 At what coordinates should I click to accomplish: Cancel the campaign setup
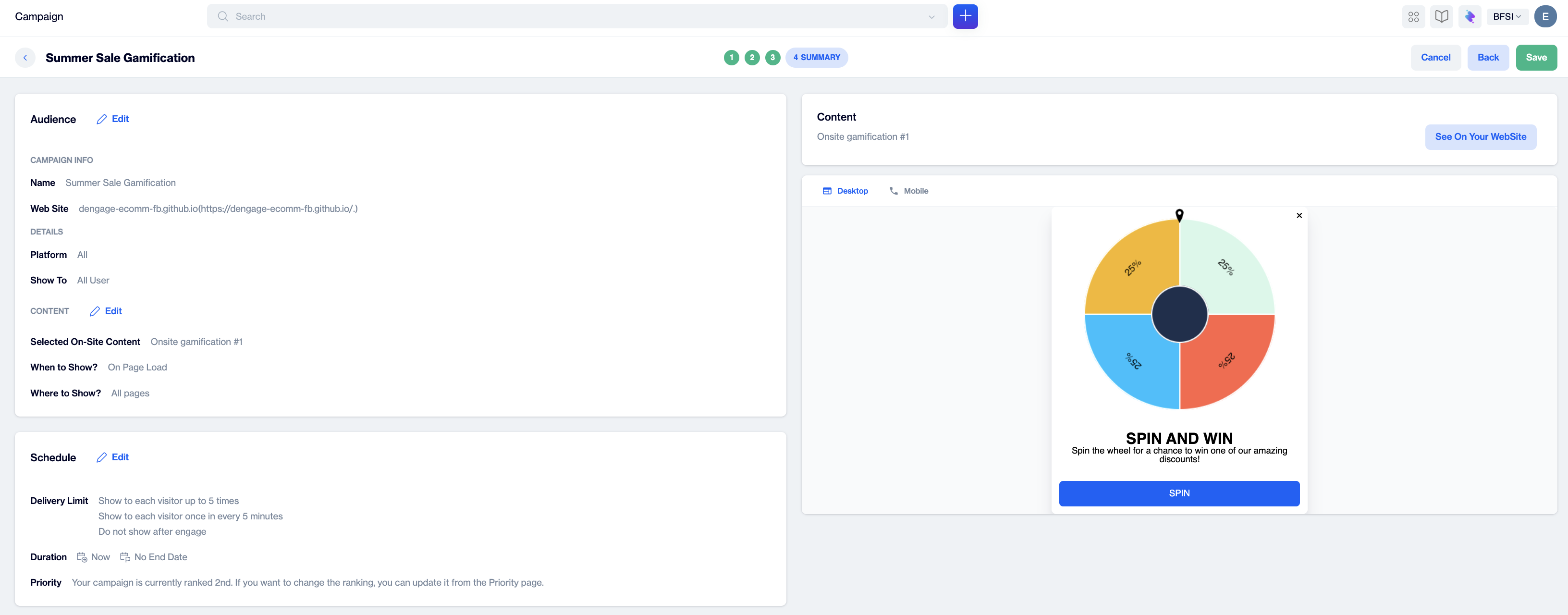(1435, 57)
